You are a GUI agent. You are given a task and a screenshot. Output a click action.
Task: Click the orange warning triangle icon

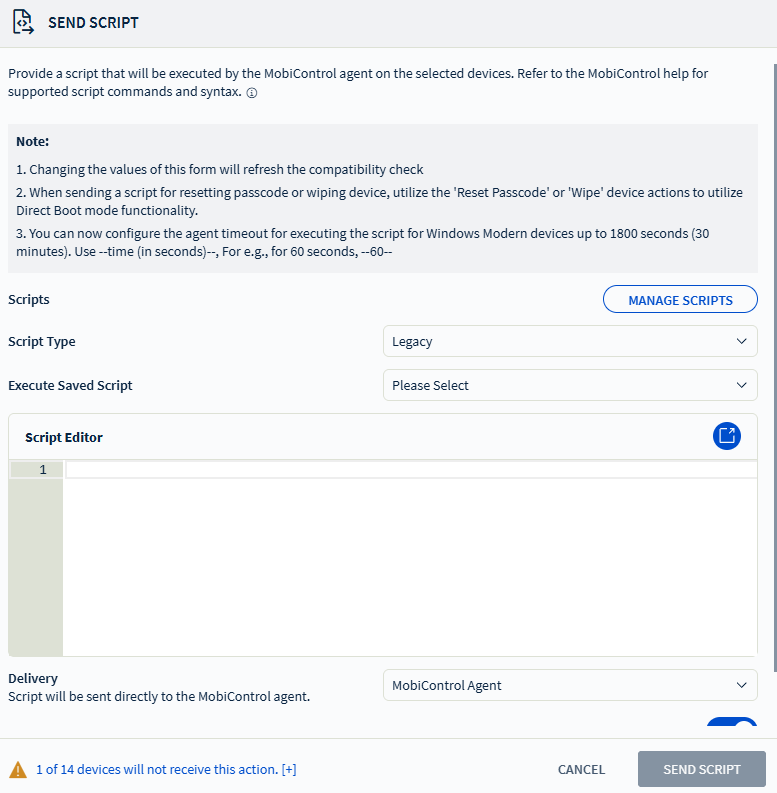click(x=18, y=769)
